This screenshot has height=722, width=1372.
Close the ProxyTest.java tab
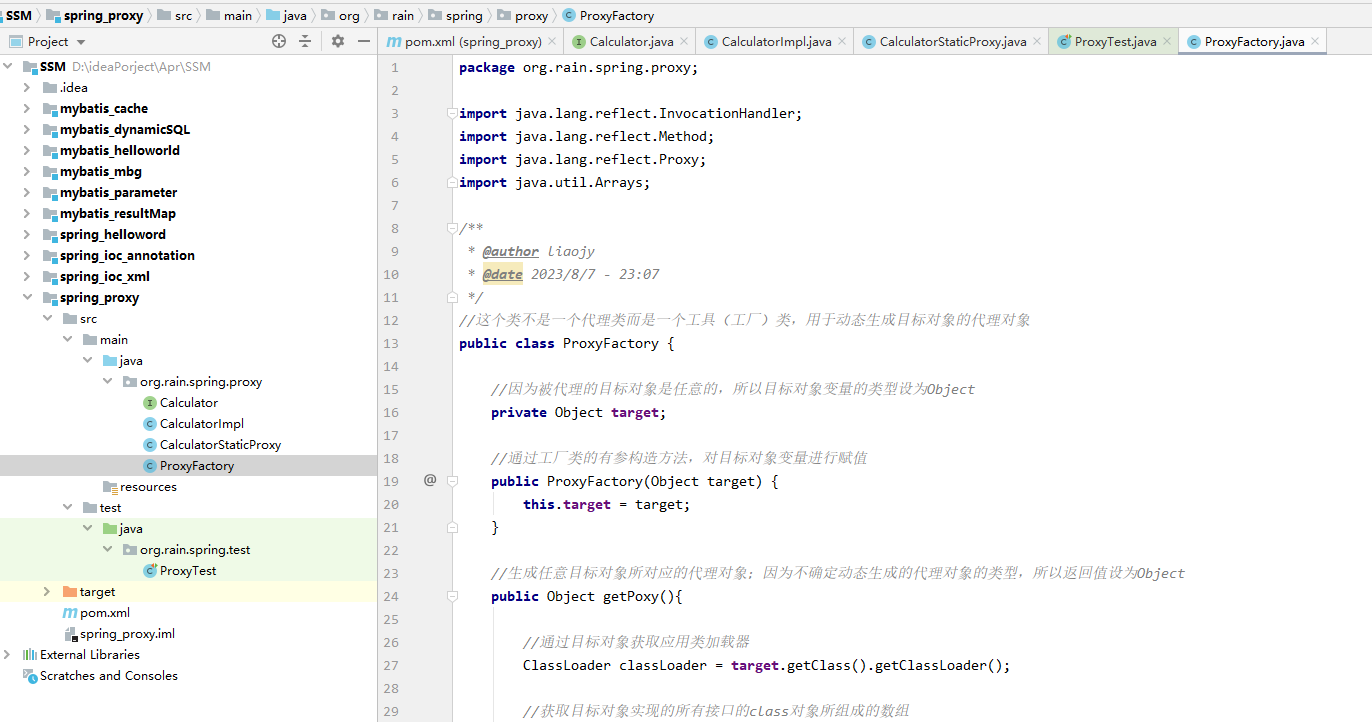coord(1167,41)
